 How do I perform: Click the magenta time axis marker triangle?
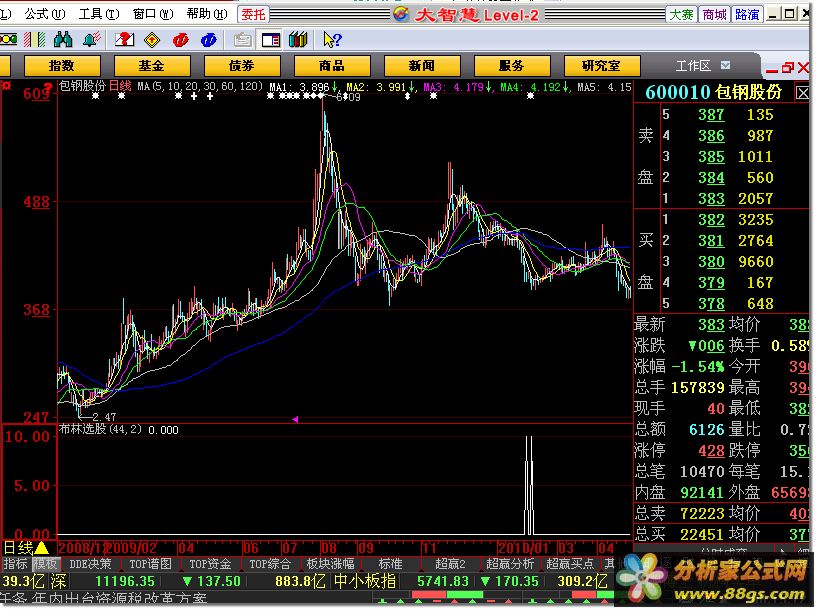tap(295, 420)
